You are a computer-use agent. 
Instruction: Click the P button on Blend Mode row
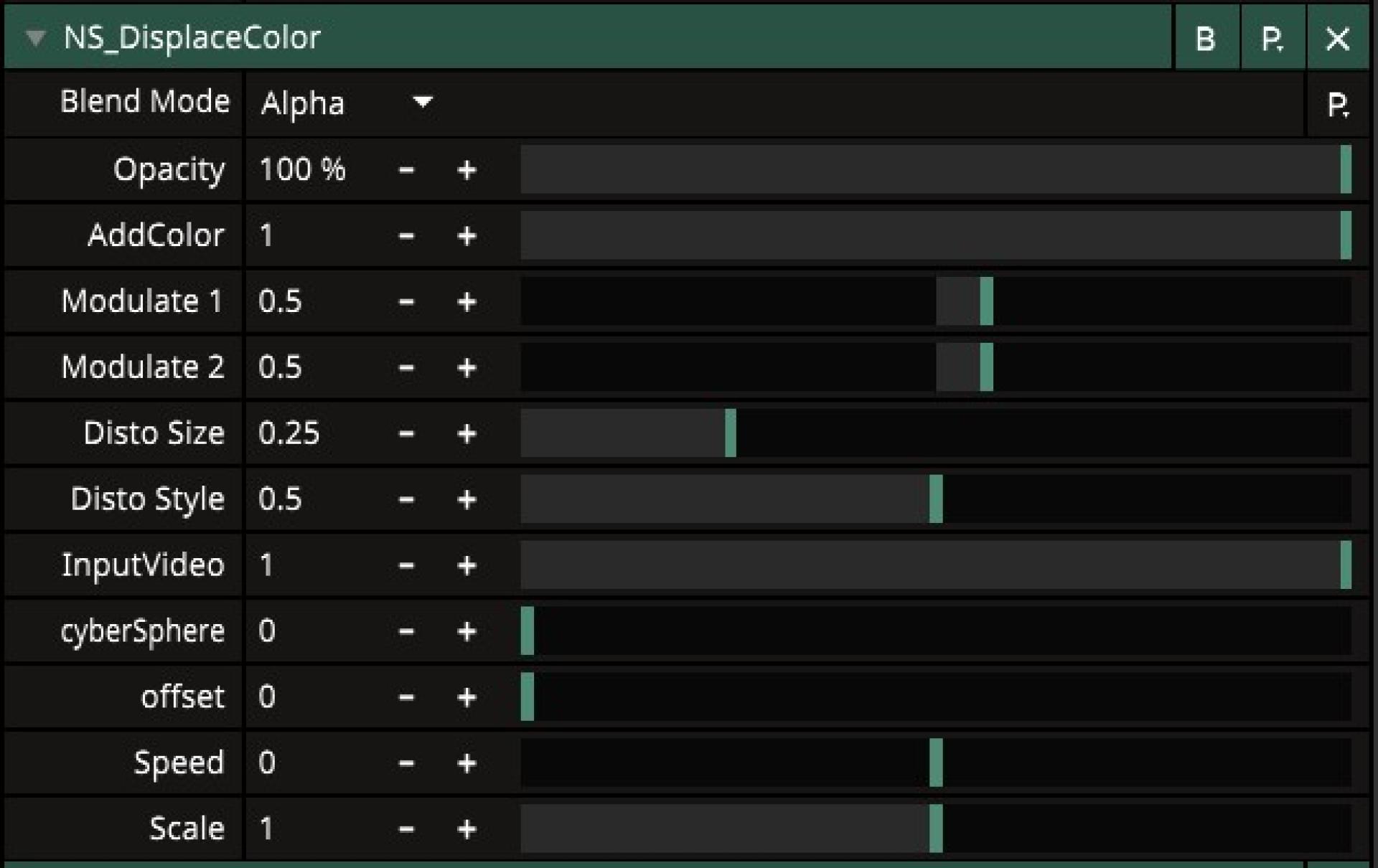(x=1337, y=105)
